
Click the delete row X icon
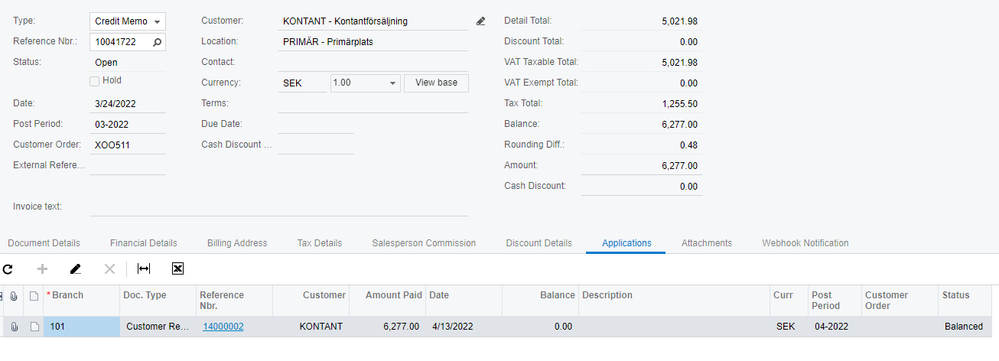tap(110, 269)
